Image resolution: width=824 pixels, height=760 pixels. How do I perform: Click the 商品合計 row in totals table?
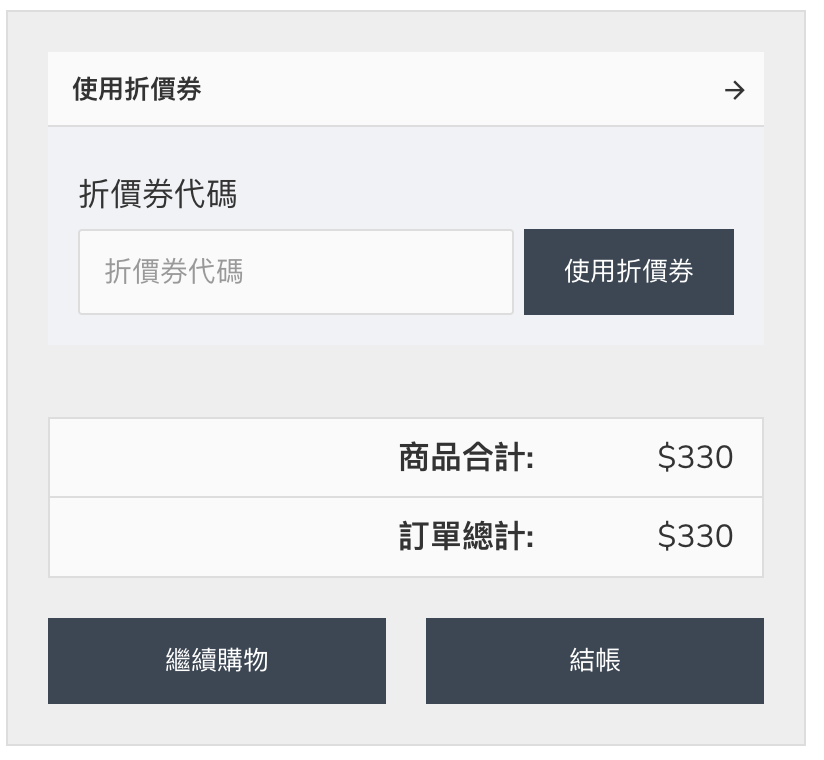click(x=406, y=457)
